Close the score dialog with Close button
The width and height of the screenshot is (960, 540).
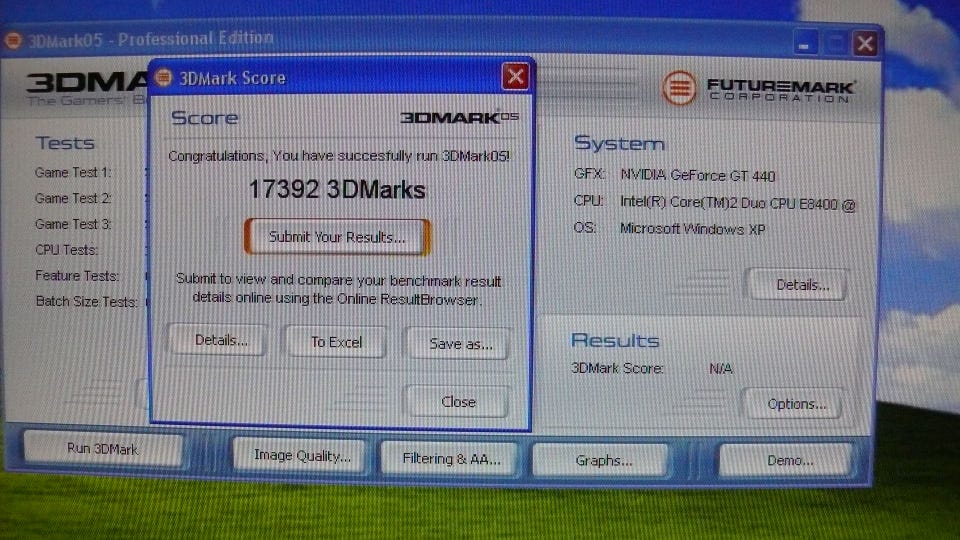click(x=458, y=402)
